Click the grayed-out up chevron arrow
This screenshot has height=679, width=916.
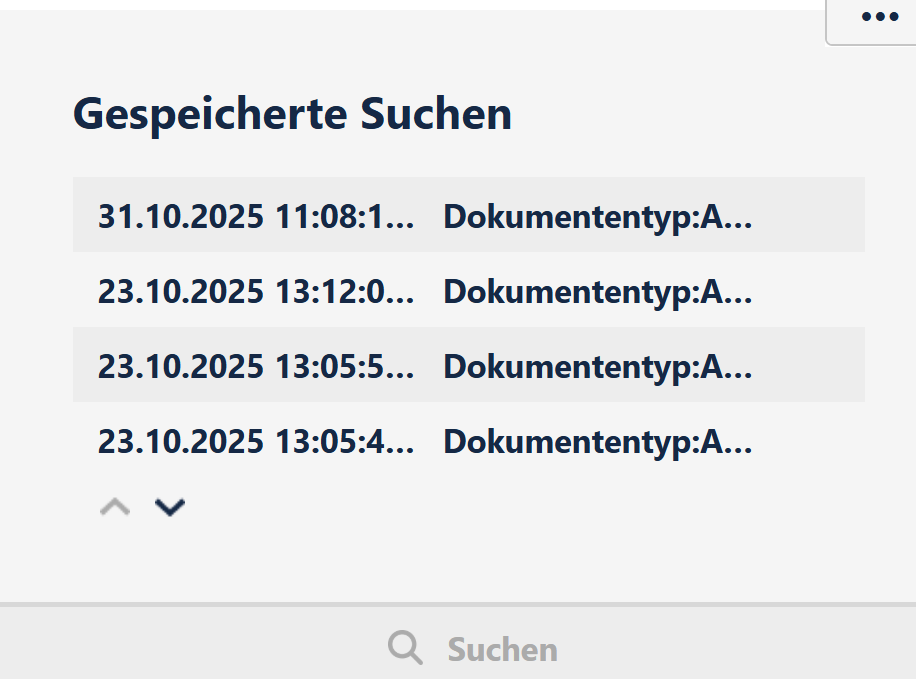pos(114,507)
